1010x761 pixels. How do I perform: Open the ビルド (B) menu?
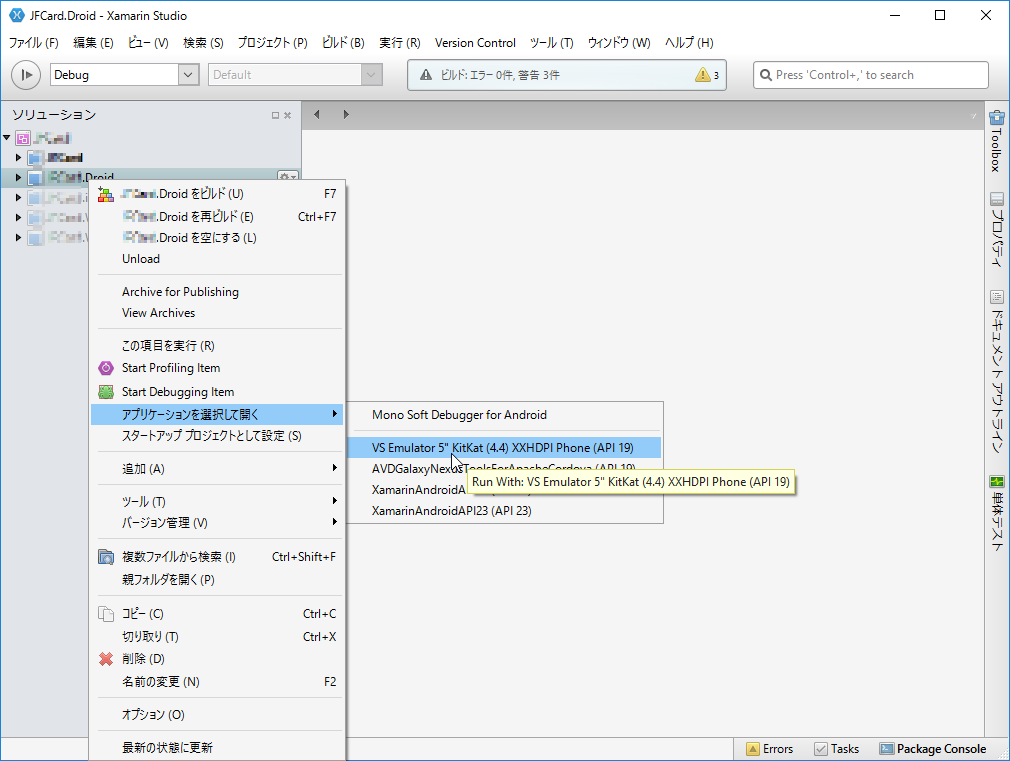pyautogui.click(x=343, y=43)
